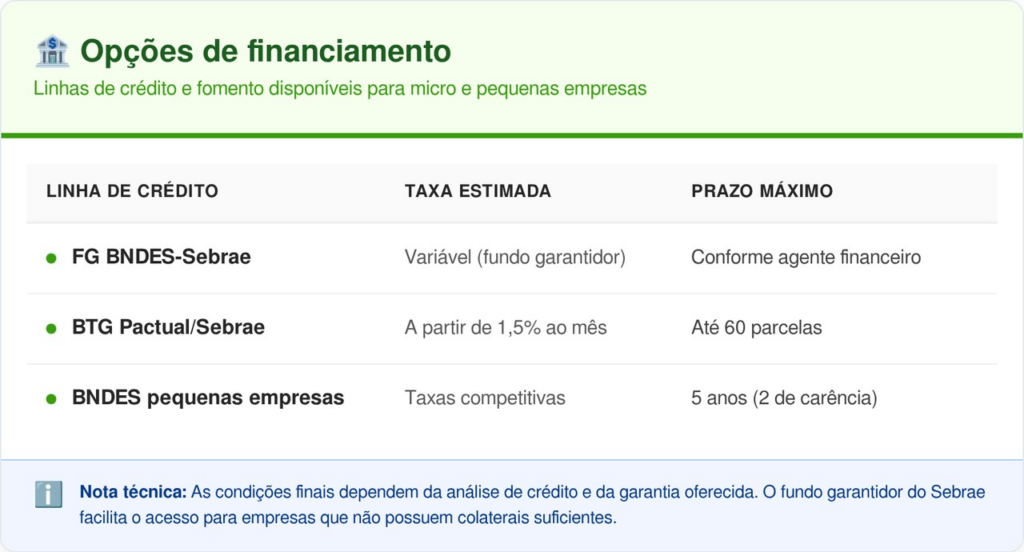
Task: Click the Até 60 parcelas term cell
Action: [x=756, y=327]
